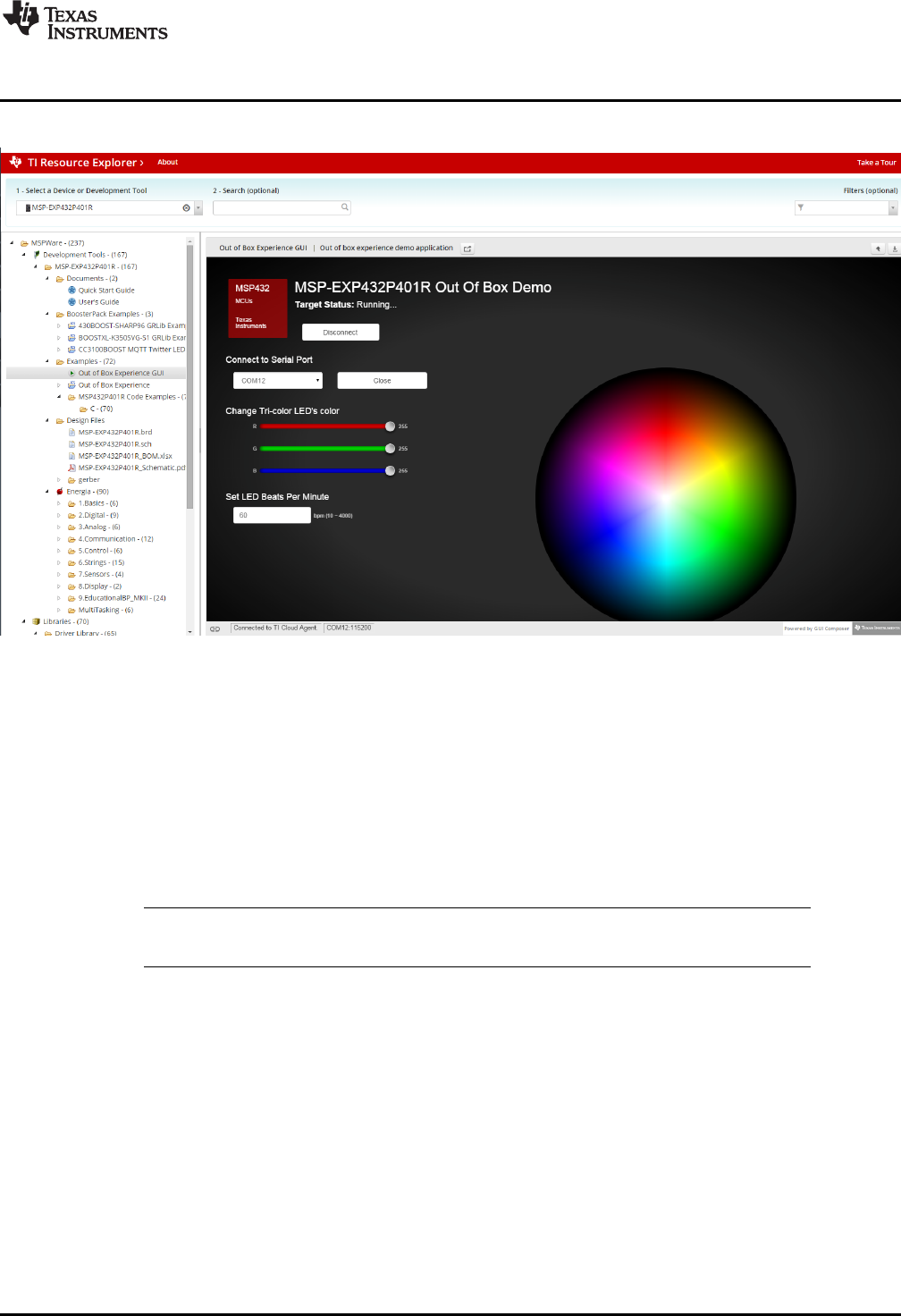
Task: Click the green G slider handle
Action: click(390, 449)
